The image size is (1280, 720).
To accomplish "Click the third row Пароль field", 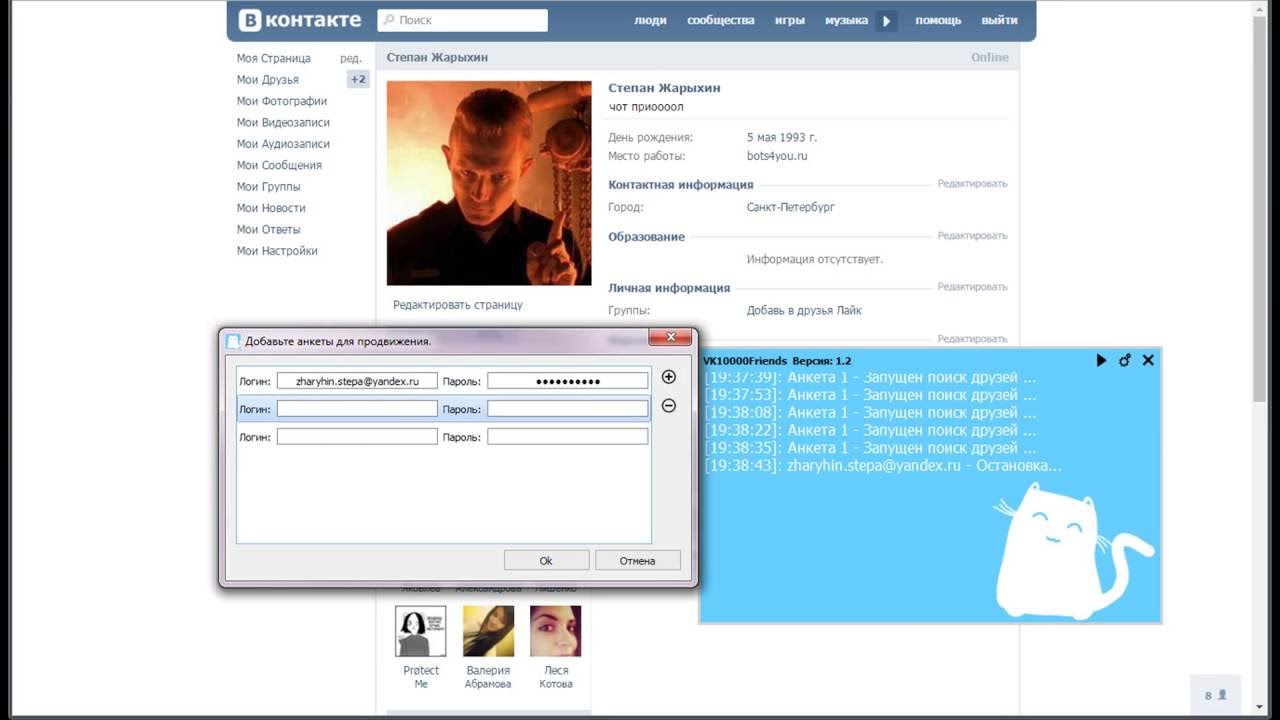I will 567,437.
